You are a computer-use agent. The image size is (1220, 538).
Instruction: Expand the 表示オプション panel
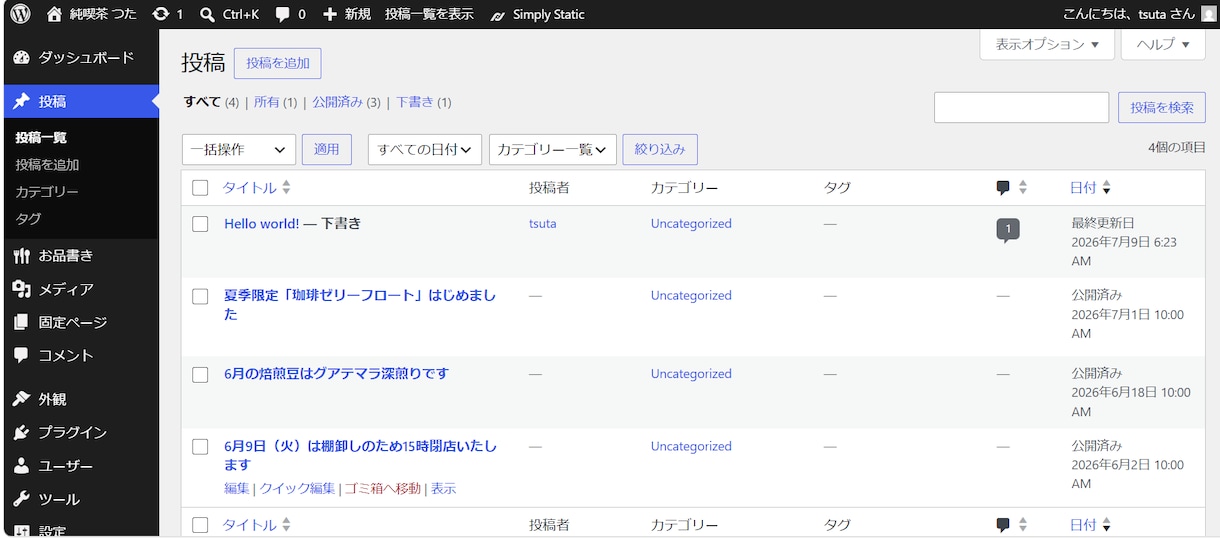[1047, 44]
